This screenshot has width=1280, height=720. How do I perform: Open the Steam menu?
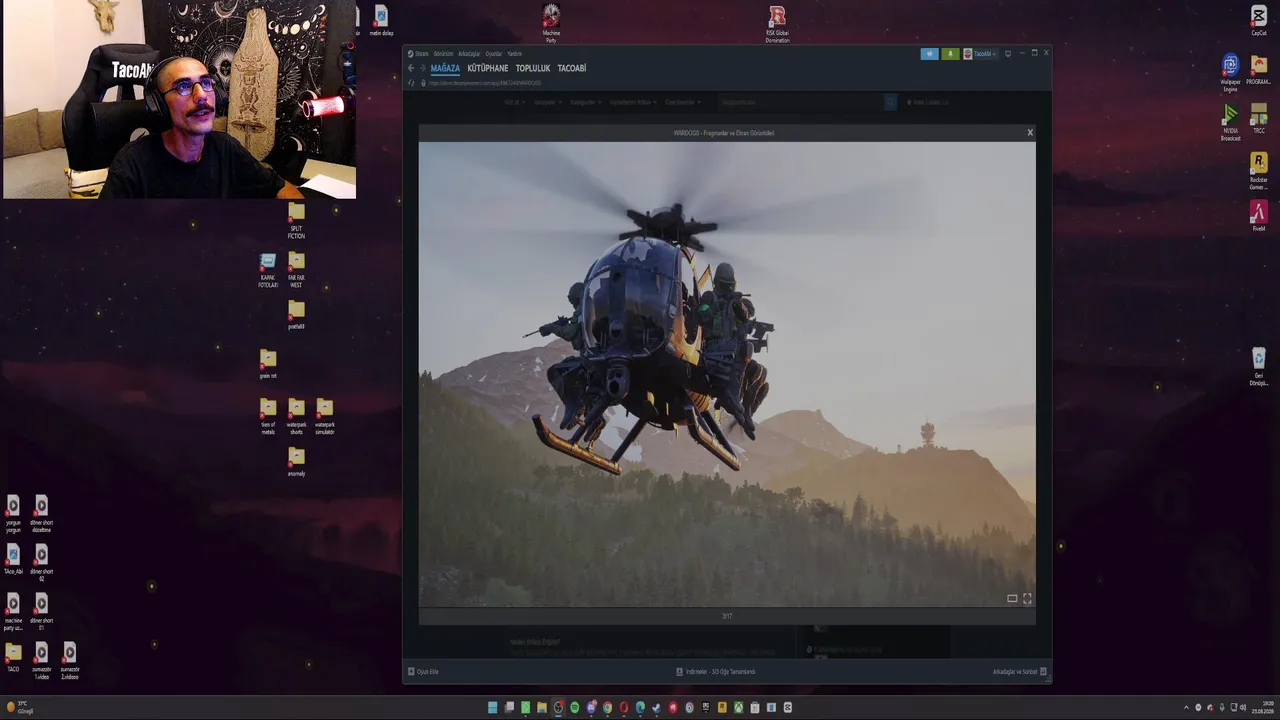pos(419,54)
